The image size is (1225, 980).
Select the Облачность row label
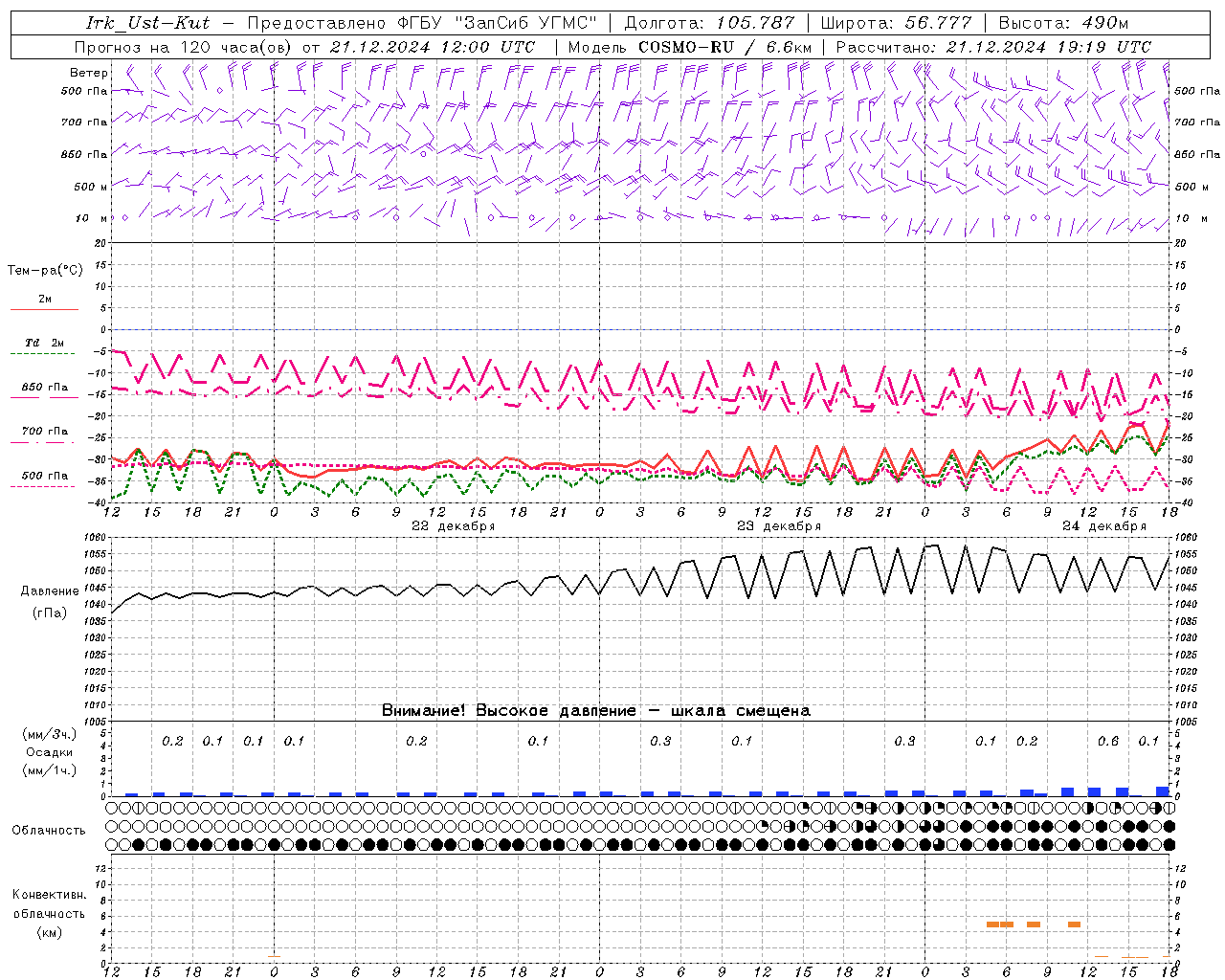pyautogui.click(x=49, y=831)
